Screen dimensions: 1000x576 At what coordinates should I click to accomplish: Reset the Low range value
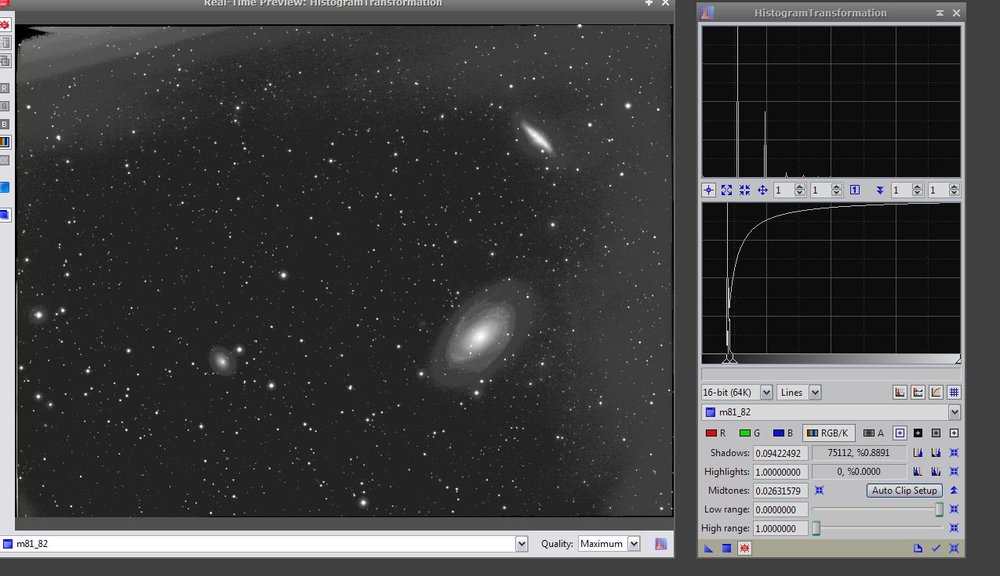(x=954, y=509)
